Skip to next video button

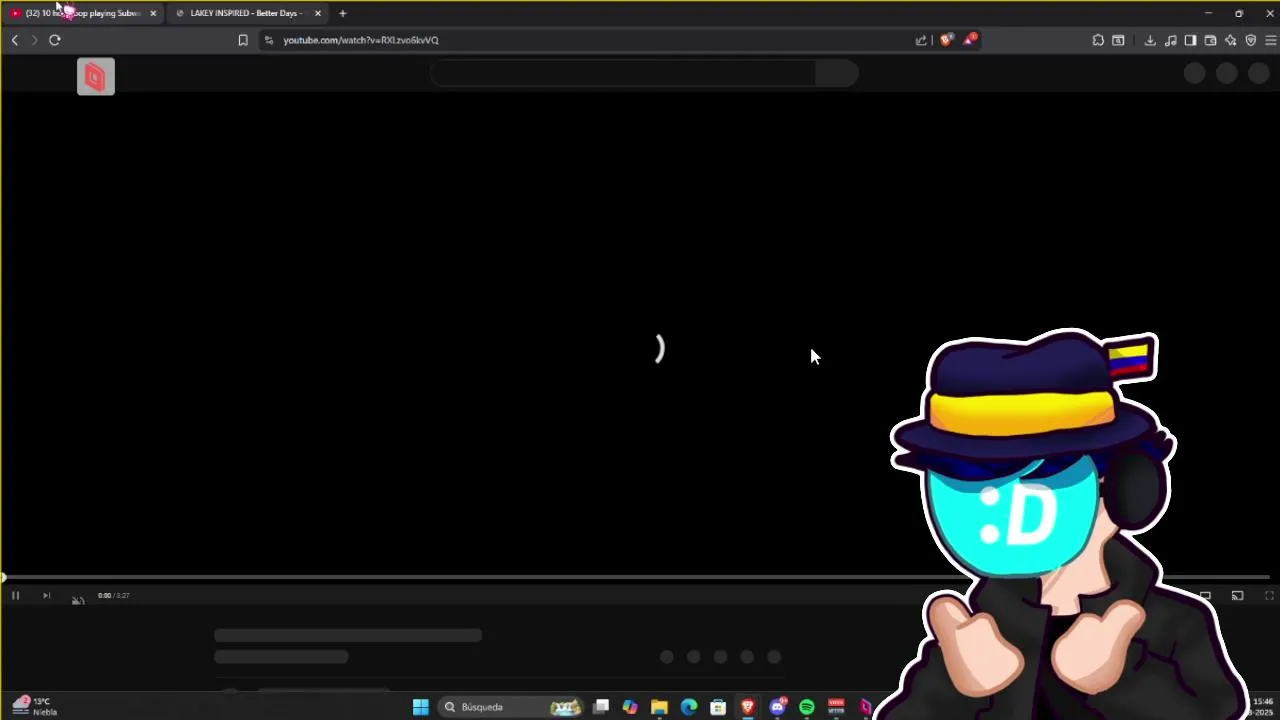click(x=46, y=595)
